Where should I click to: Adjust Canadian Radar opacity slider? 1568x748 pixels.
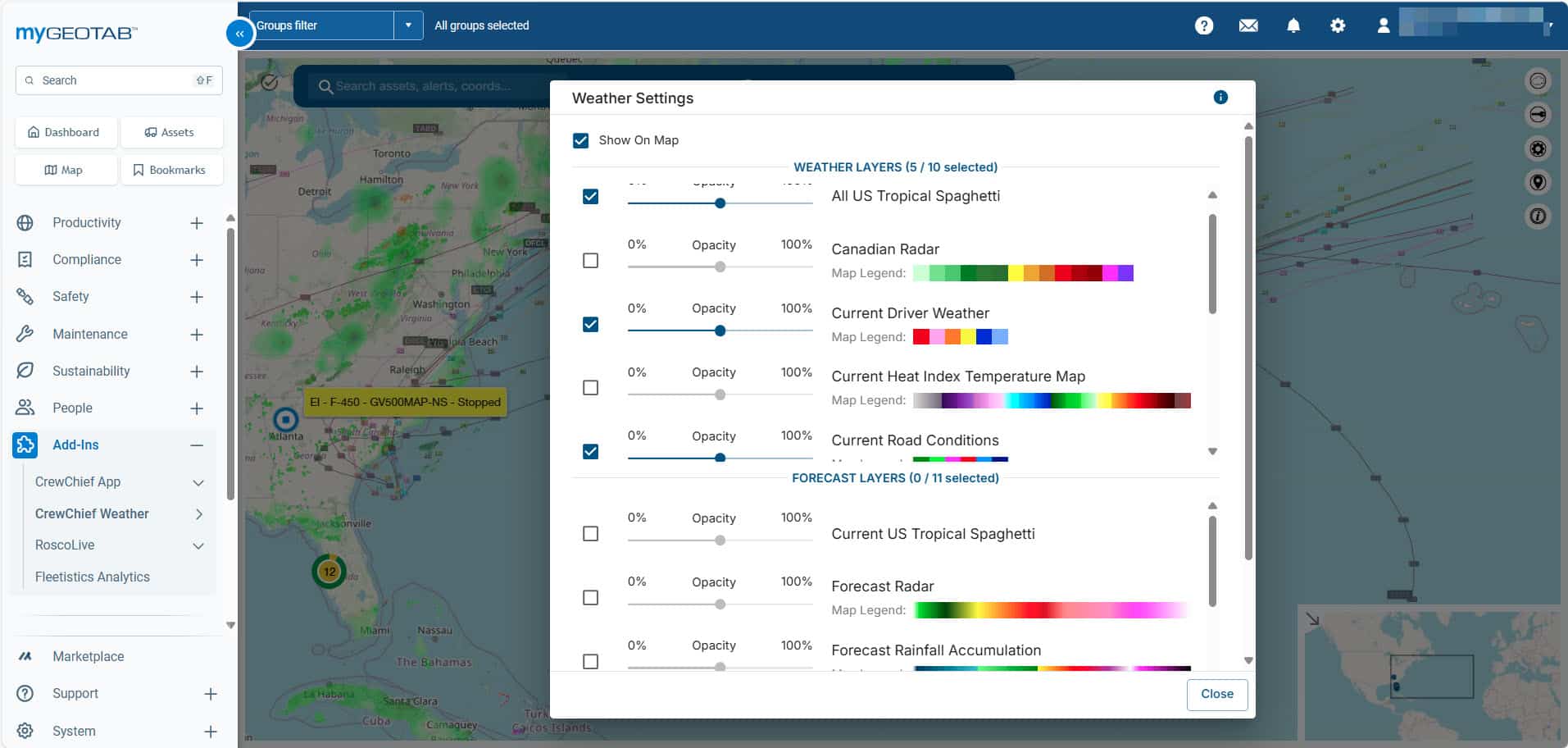click(x=720, y=267)
